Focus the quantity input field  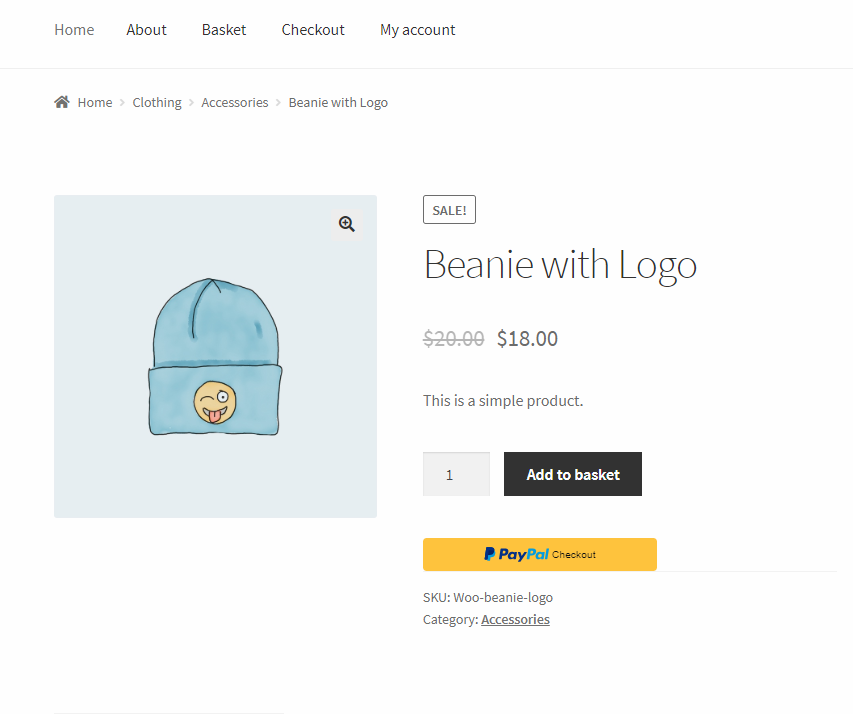456,474
